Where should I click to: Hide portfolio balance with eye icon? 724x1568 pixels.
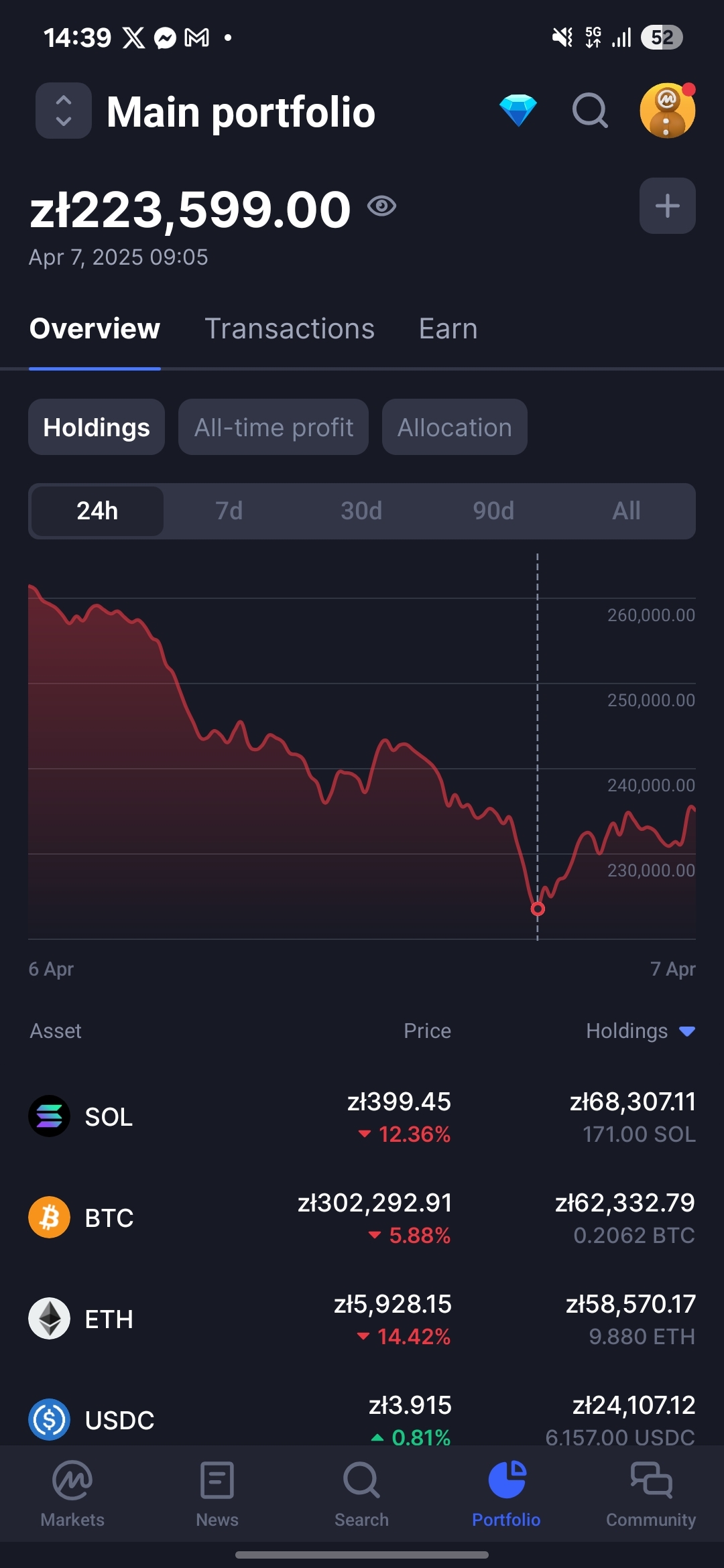pos(381,206)
